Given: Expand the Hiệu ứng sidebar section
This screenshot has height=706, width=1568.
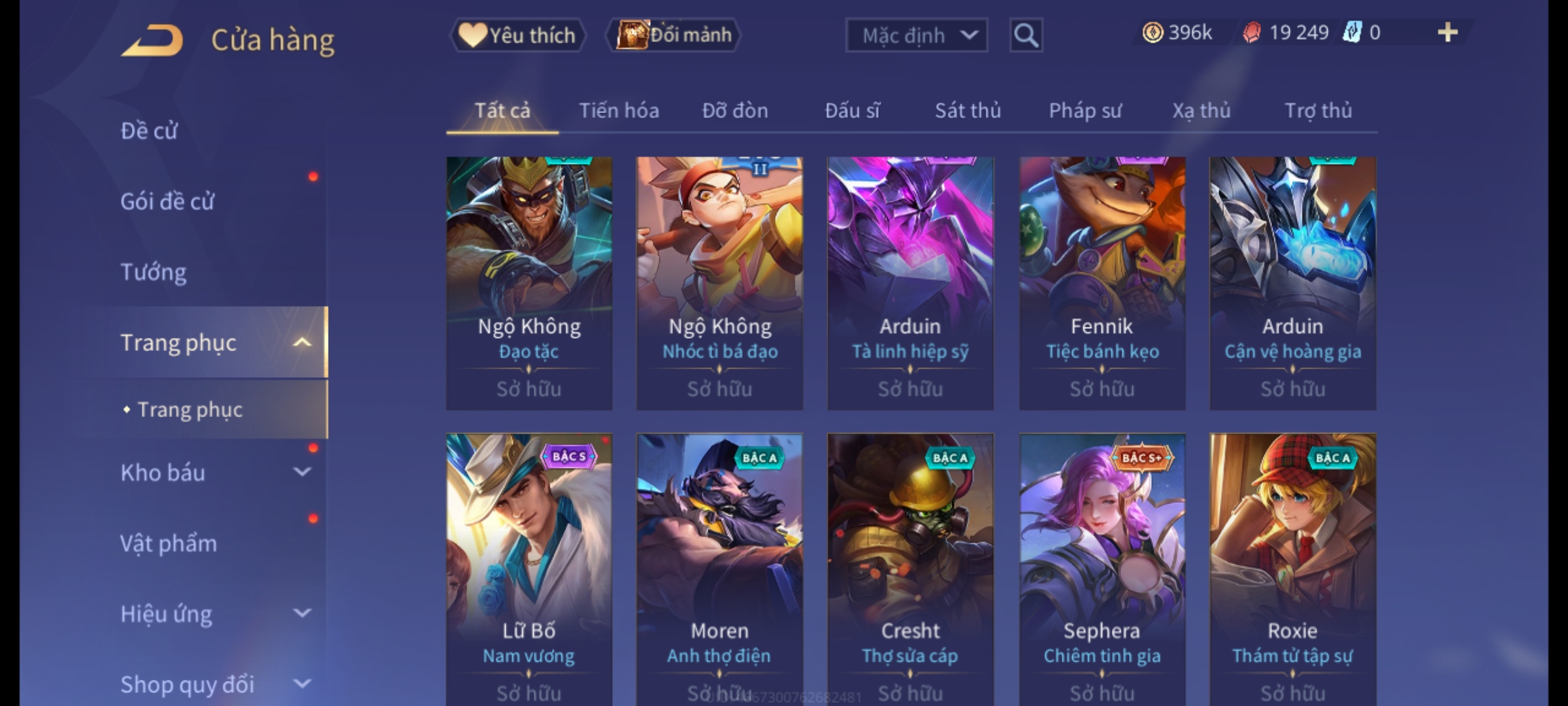Looking at the screenshot, I should click(x=302, y=613).
